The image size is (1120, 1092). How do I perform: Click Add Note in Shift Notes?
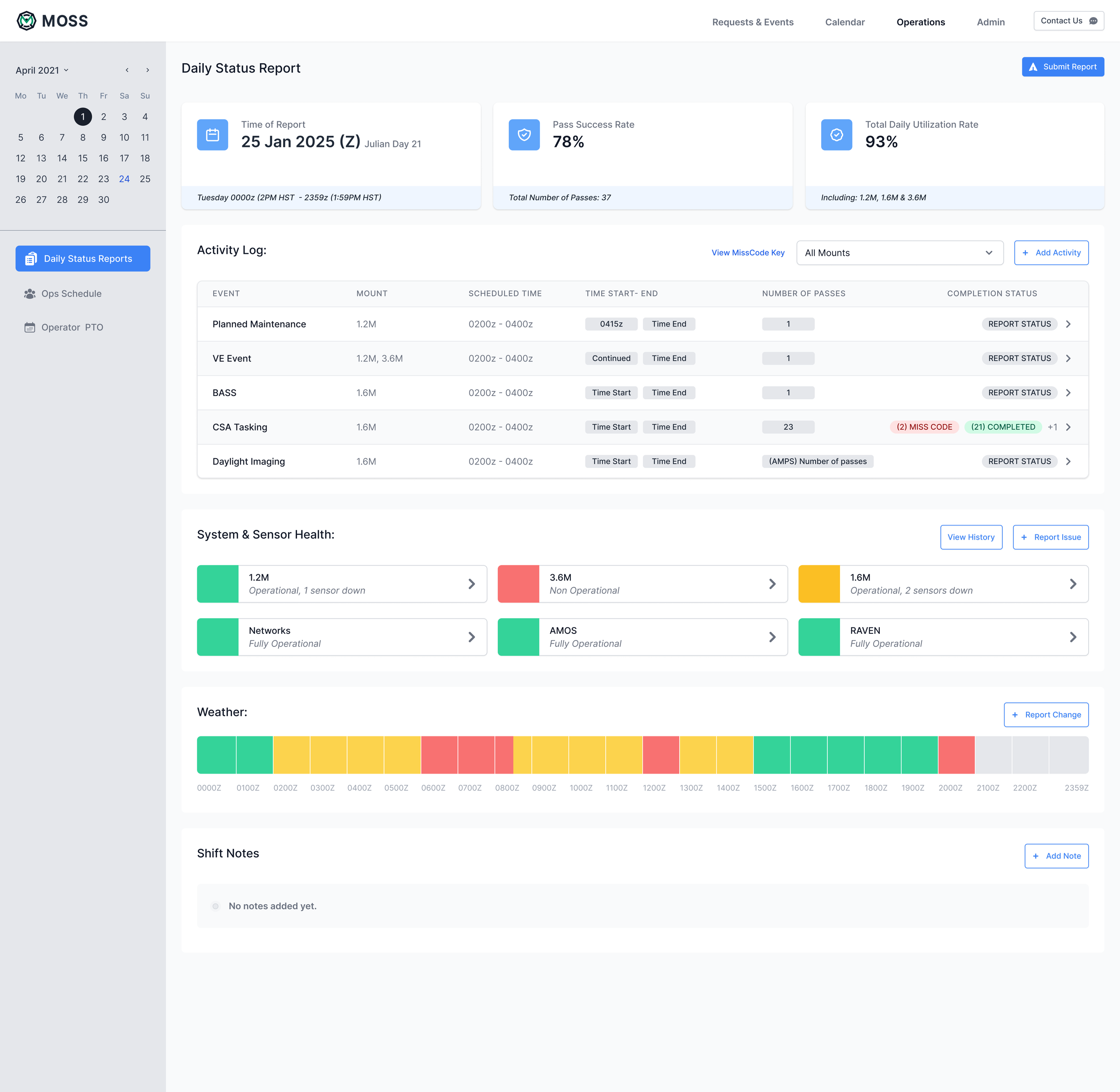click(x=1056, y=856)
